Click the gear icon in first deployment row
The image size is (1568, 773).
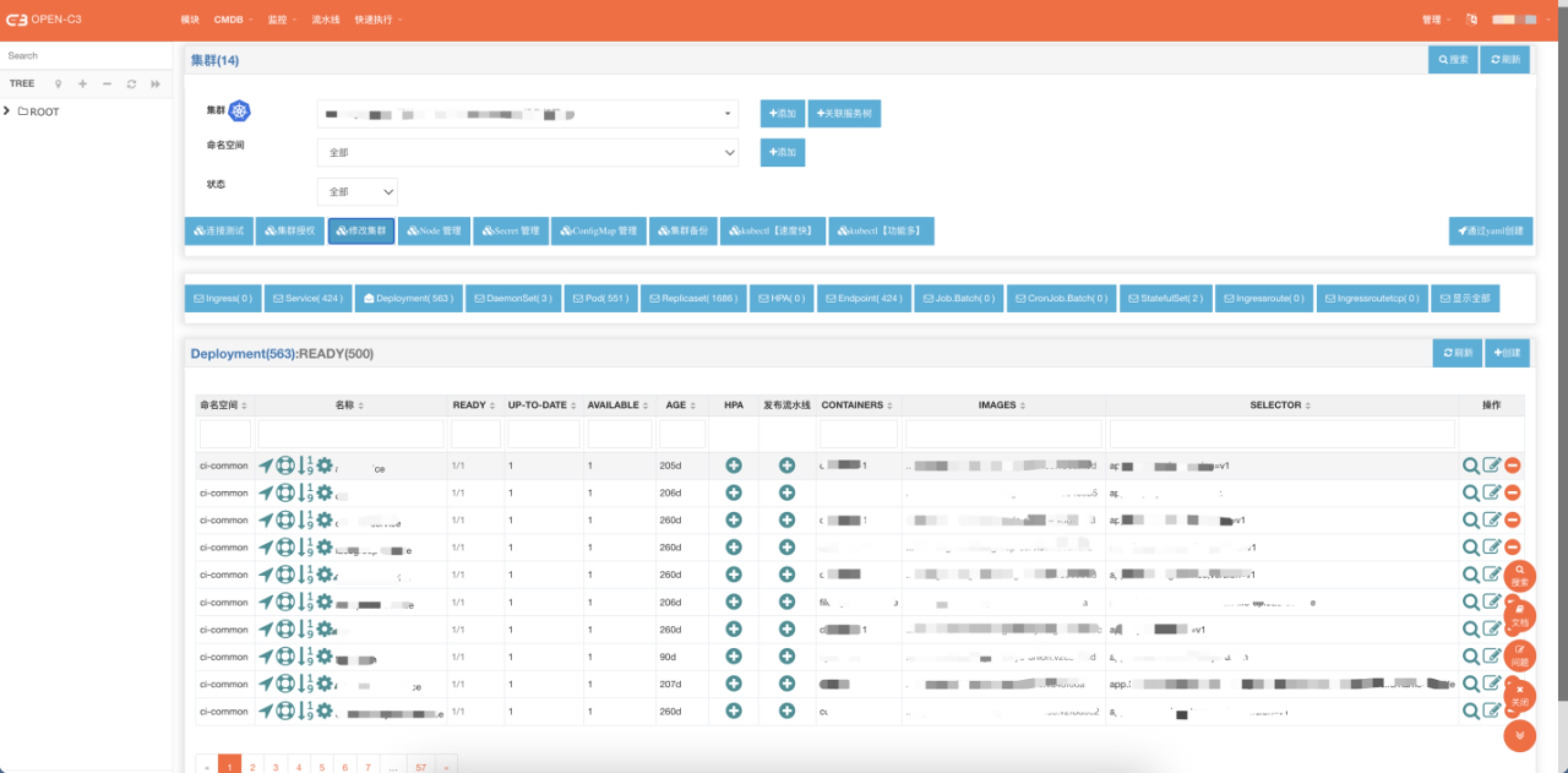tap(325, 466)
